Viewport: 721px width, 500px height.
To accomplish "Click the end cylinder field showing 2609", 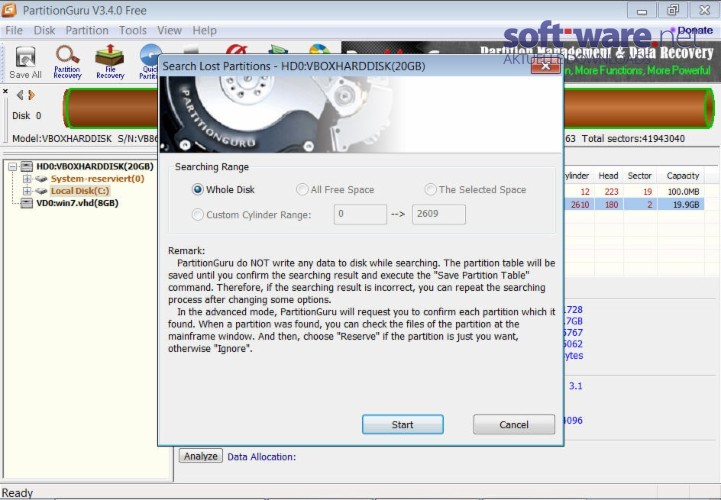I will (439, 214).
